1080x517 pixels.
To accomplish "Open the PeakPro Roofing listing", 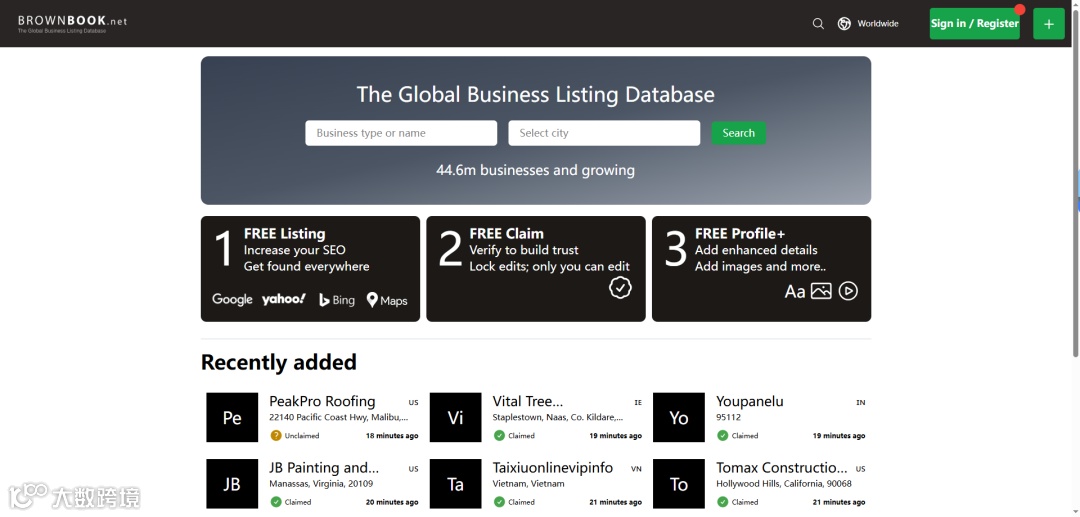I will click(x=322, y=401).
